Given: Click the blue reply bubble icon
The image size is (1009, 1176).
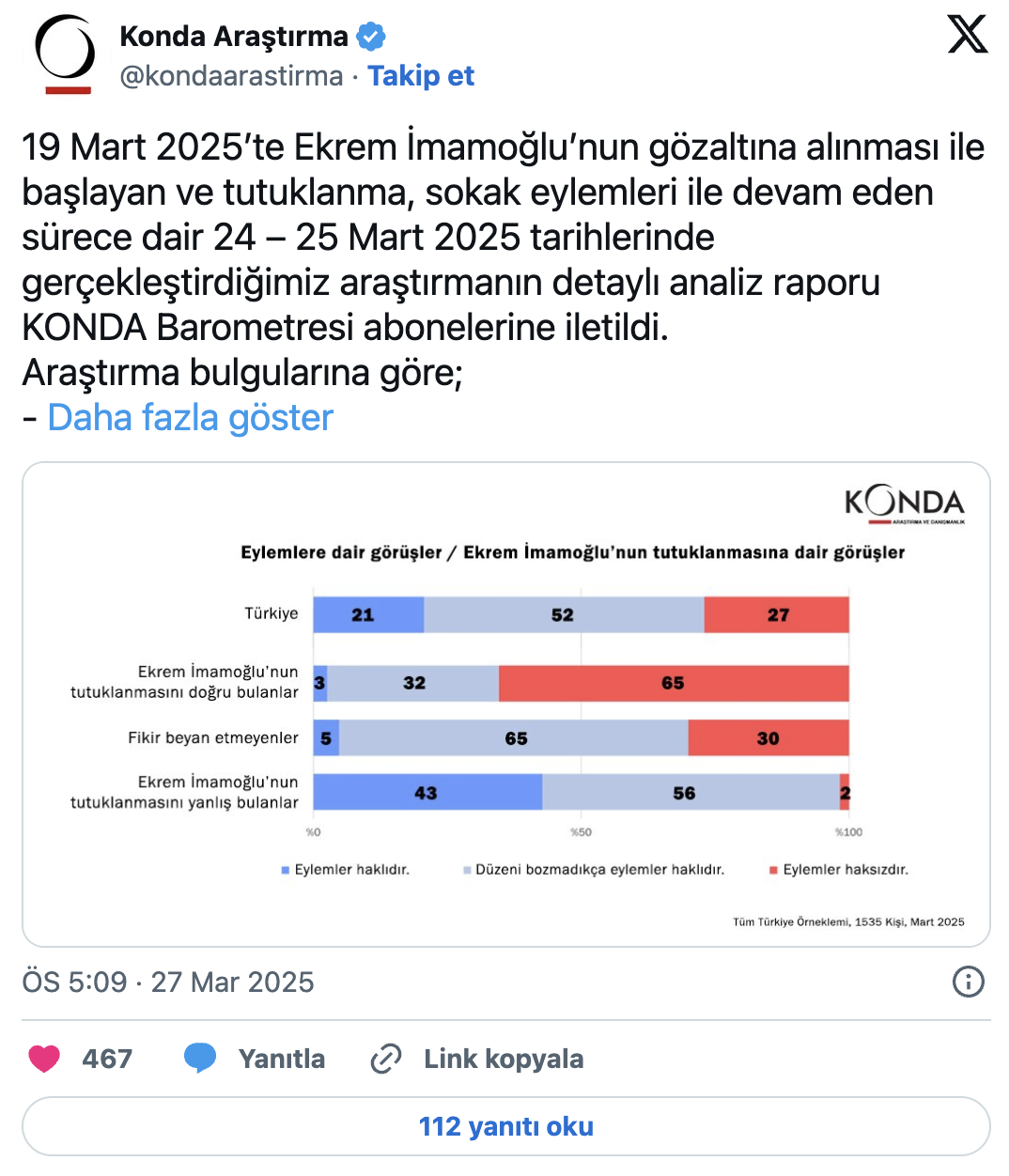Looking at the screenshot, I should click(199, 1059).
